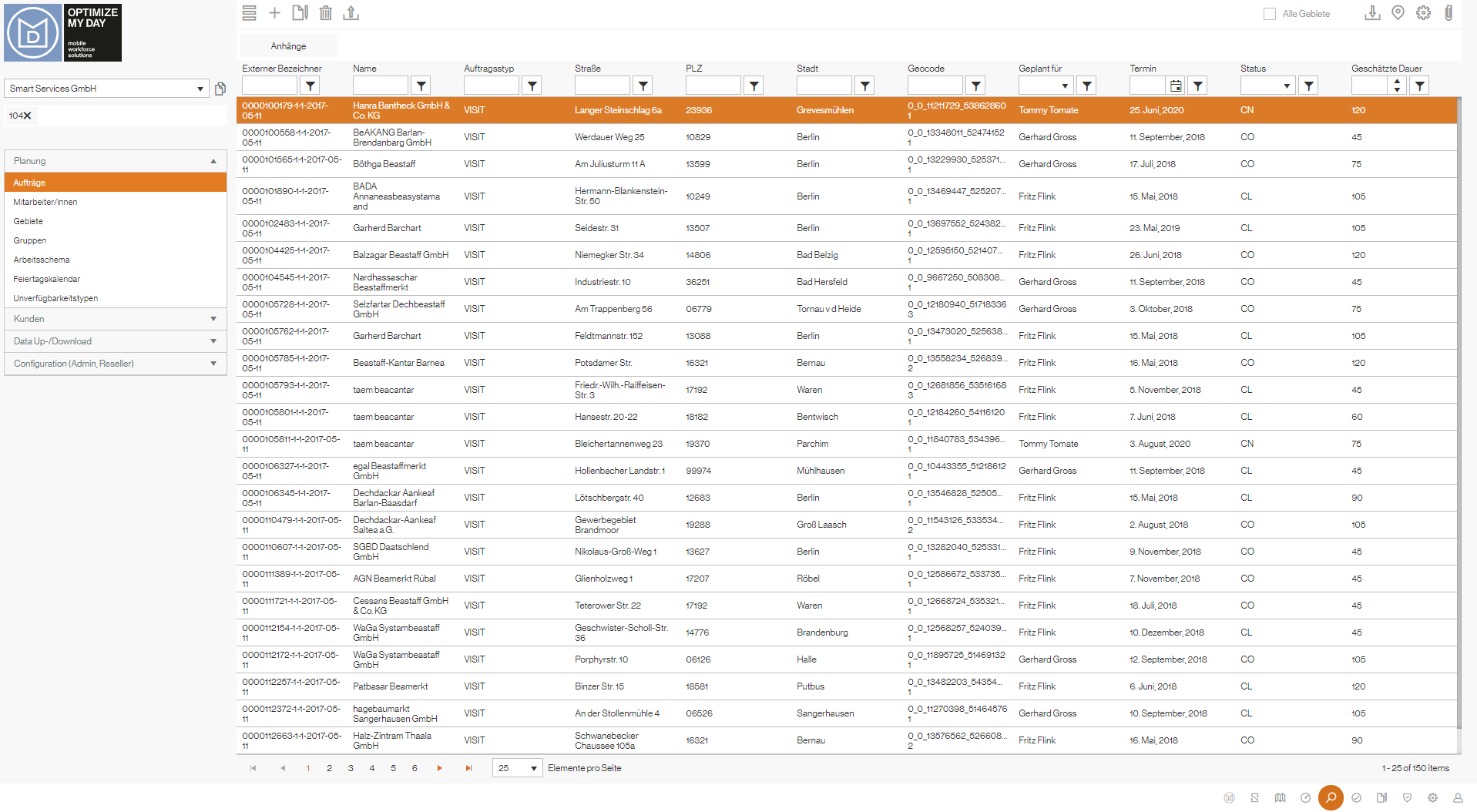Go to page 3 of the results
1477x812 pixels.
(x=351, y=768)
